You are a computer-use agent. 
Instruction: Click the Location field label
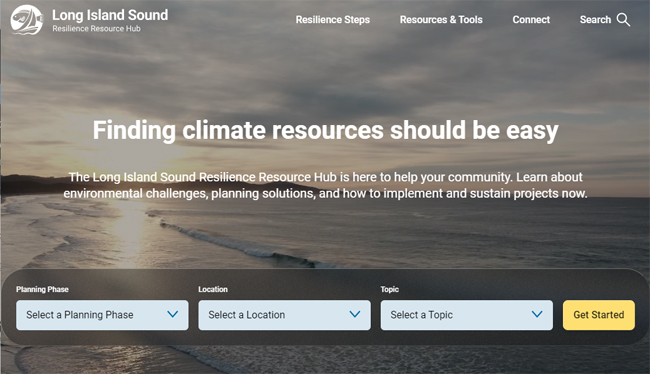coord(213,289)
